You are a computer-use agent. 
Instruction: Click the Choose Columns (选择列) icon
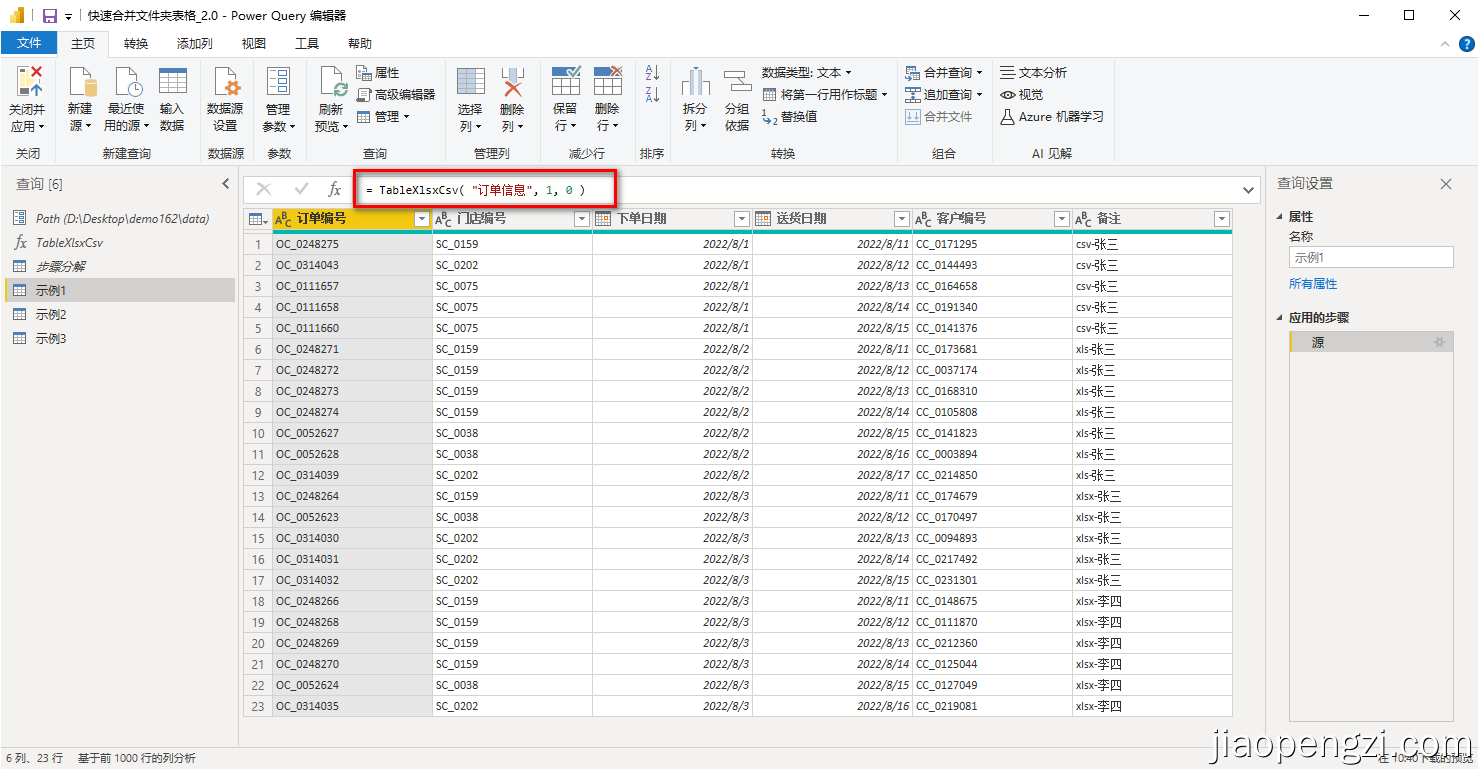click(470, 80)
